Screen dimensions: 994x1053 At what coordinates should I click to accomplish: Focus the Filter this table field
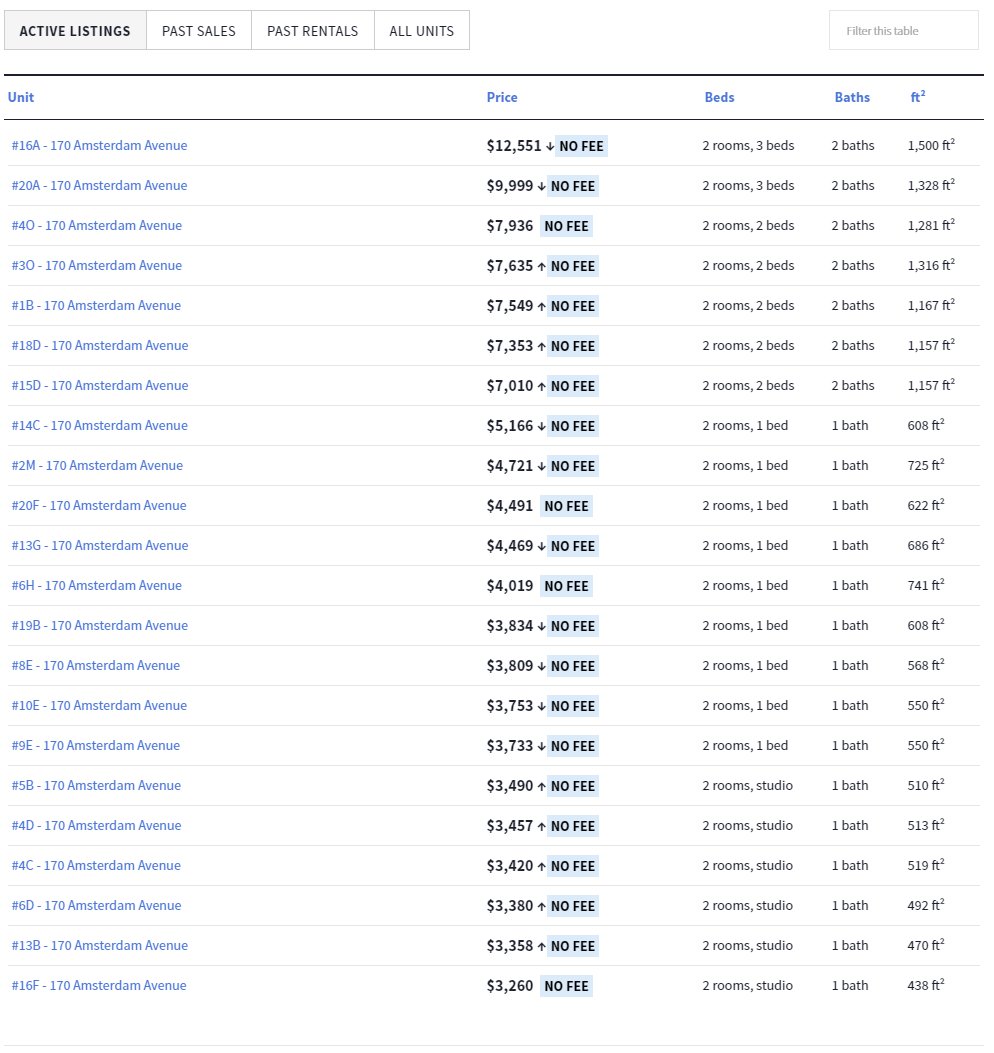[903, 31]
